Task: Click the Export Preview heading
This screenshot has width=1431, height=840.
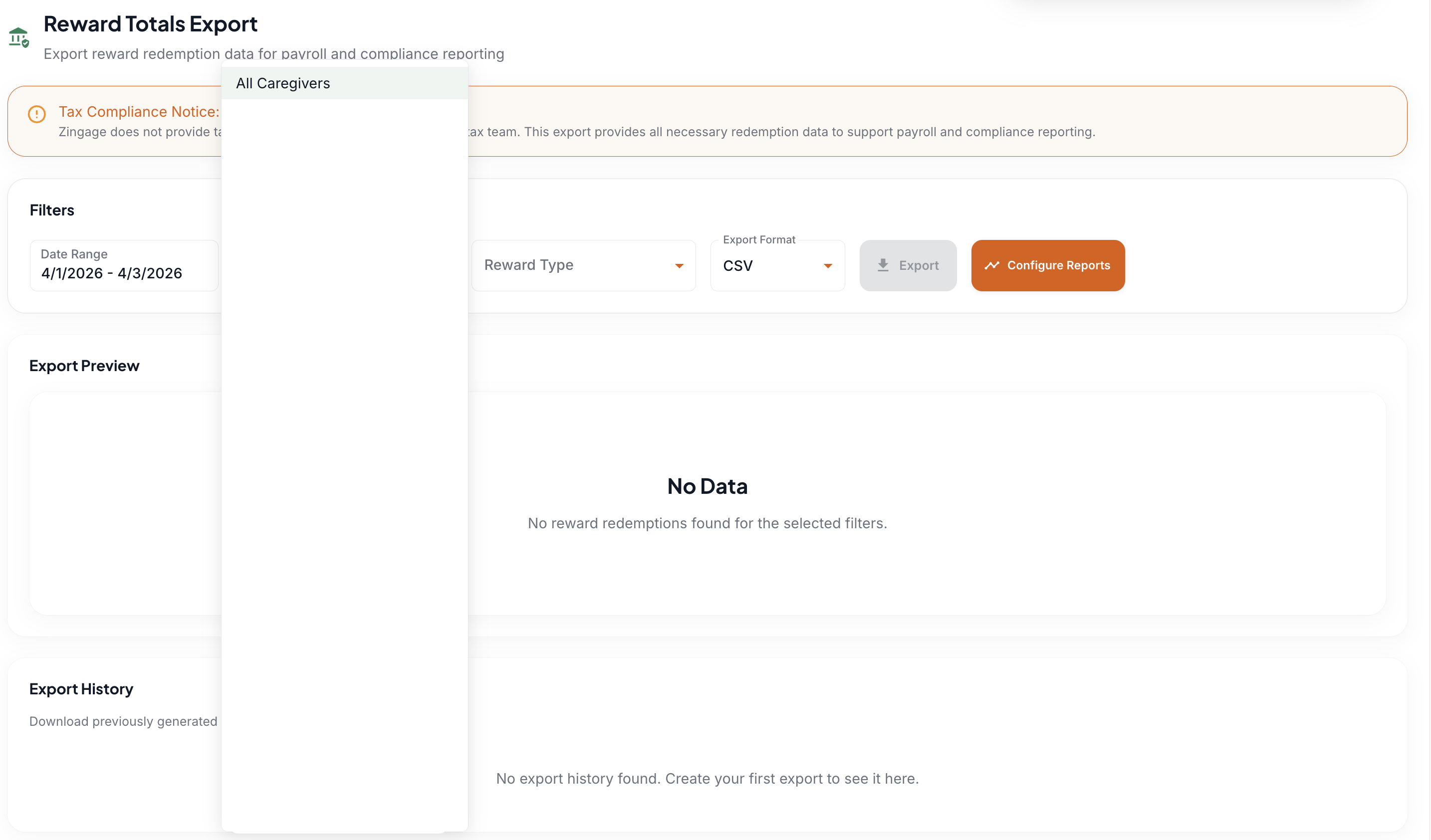Action: point(84,366)
